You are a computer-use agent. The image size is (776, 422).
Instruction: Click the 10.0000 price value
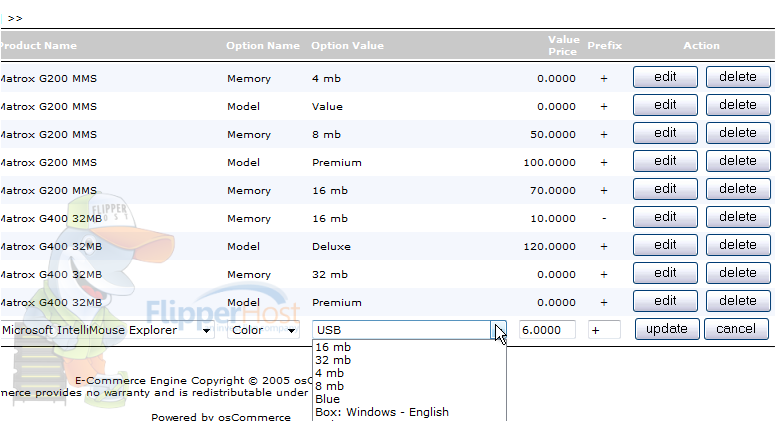pyautogui.click(x=553, y=219)
